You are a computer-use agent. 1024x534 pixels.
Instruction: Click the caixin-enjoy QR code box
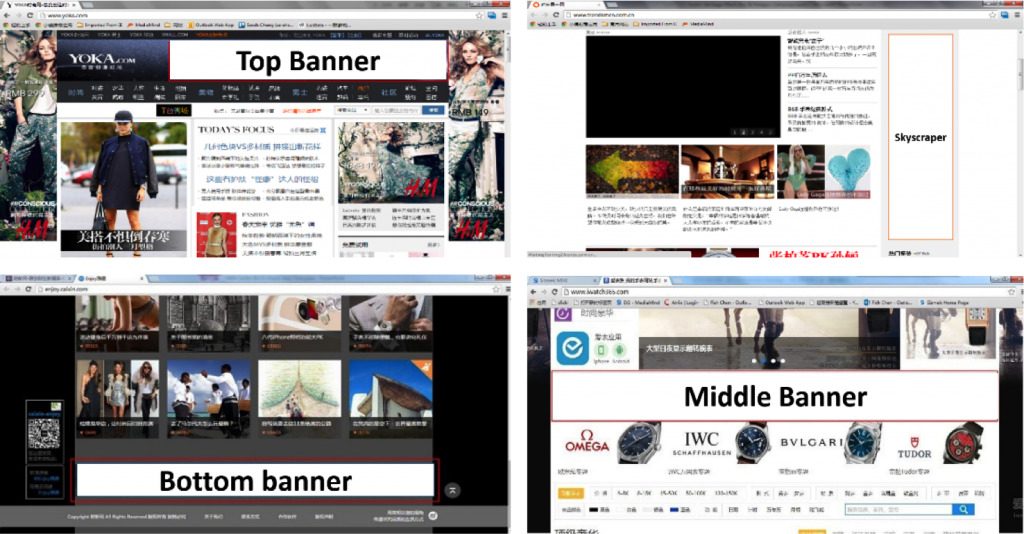click(44, 433)
